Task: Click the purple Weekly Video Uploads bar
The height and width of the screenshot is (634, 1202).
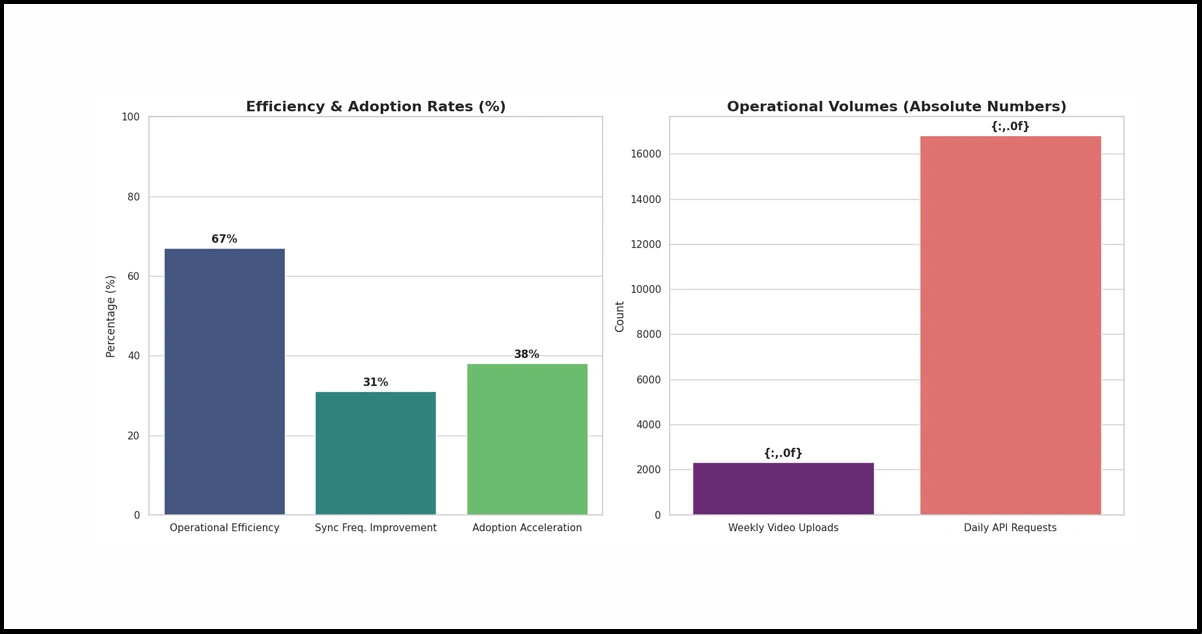Action: click(783, 488)
